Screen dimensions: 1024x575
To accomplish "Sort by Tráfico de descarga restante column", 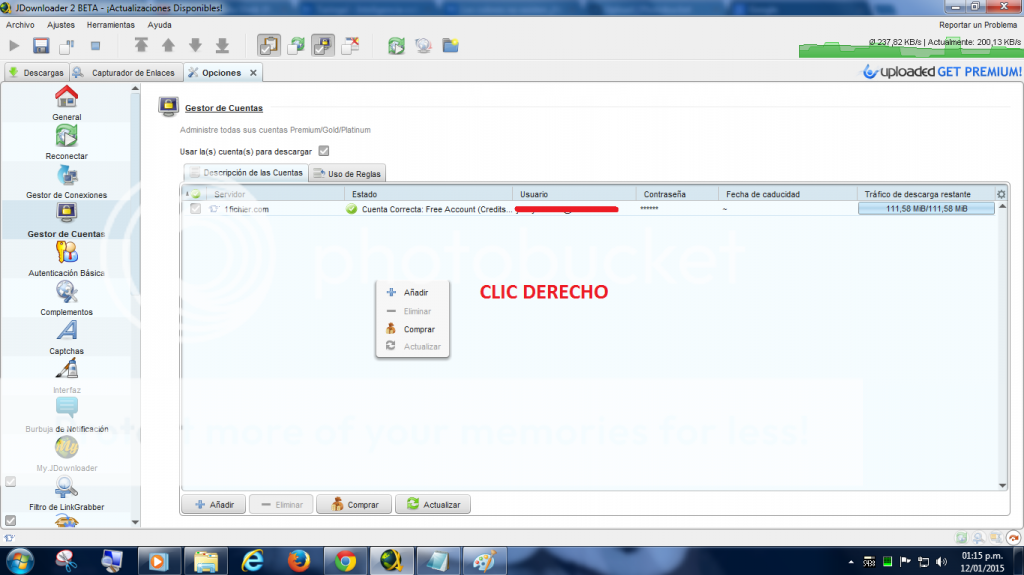I will [x=926, y=194].
